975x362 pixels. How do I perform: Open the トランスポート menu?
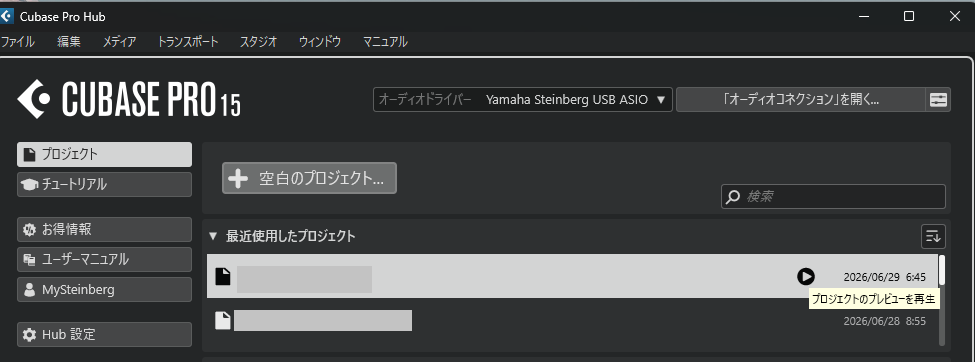(x=188, y=42)
